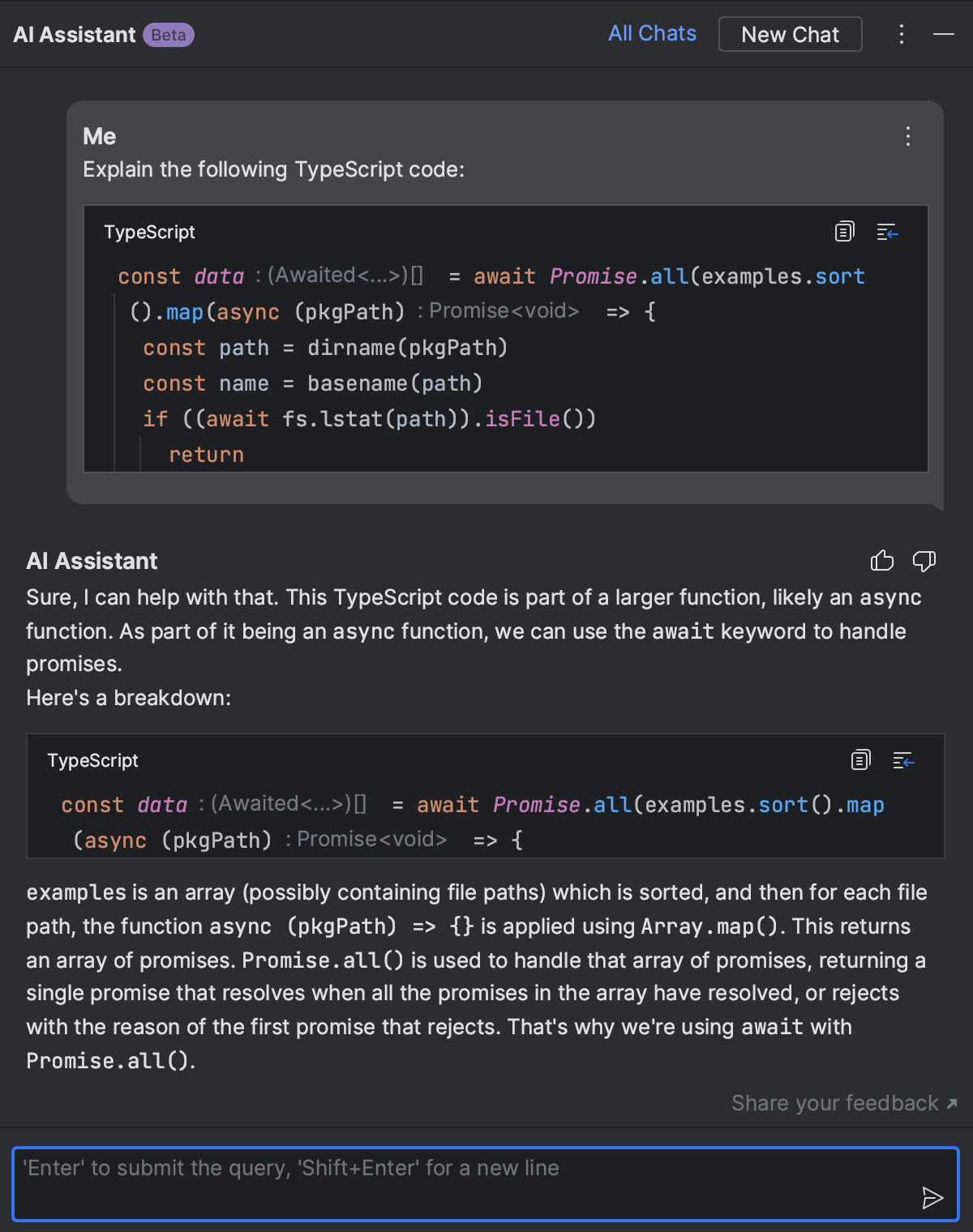Open the Share your feedback link

tap(844, 1103)
